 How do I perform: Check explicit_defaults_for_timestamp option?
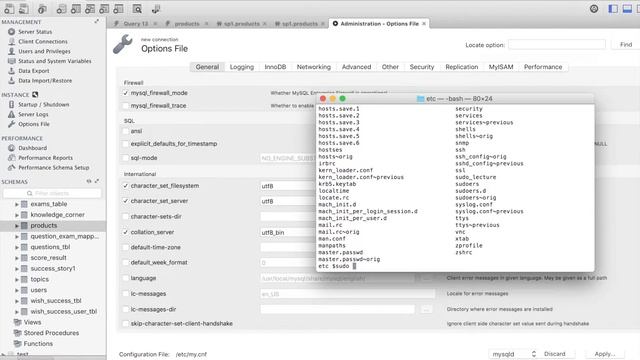point(126,144)
